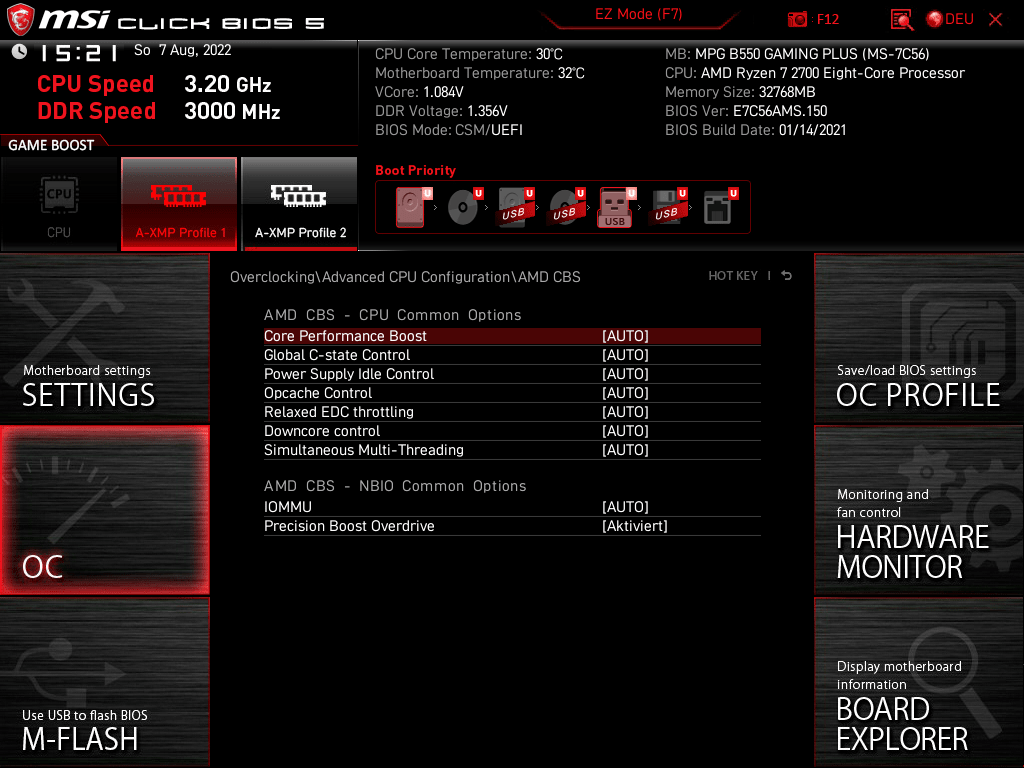Enable A-XMP Profile 1
Image resolution: width=1024 pixels, height=768 pixels.
pos(179,203)
